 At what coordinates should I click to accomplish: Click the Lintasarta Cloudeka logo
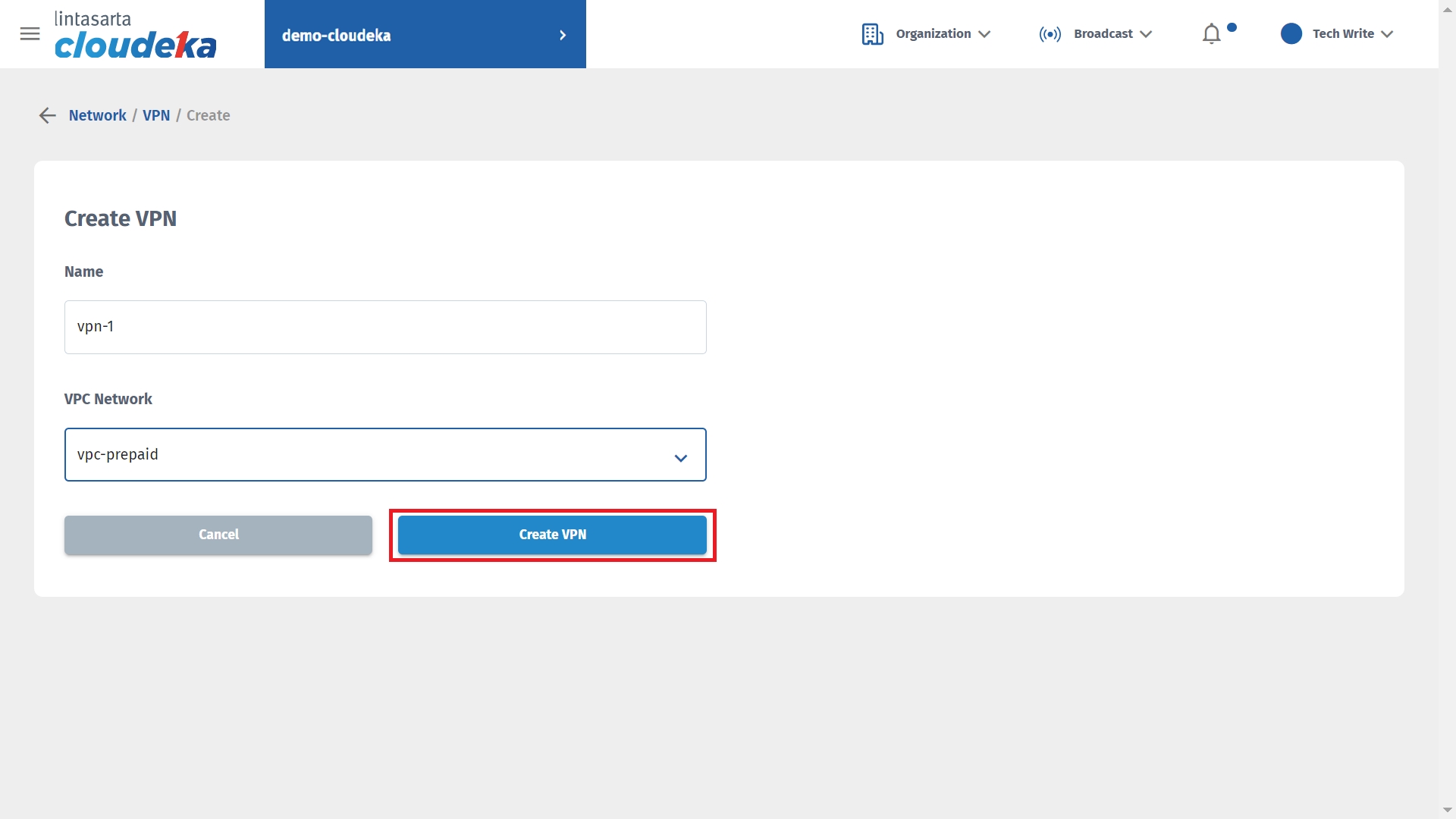click(135, 36)
